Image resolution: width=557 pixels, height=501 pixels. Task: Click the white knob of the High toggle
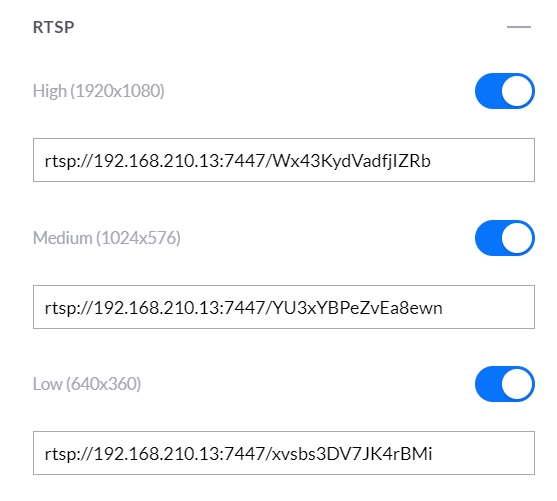517,91
